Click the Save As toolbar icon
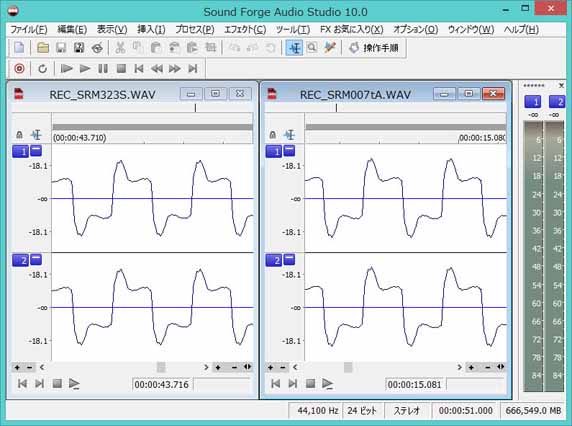This screenshot has height=426, width=572. (x=79, y=48)
